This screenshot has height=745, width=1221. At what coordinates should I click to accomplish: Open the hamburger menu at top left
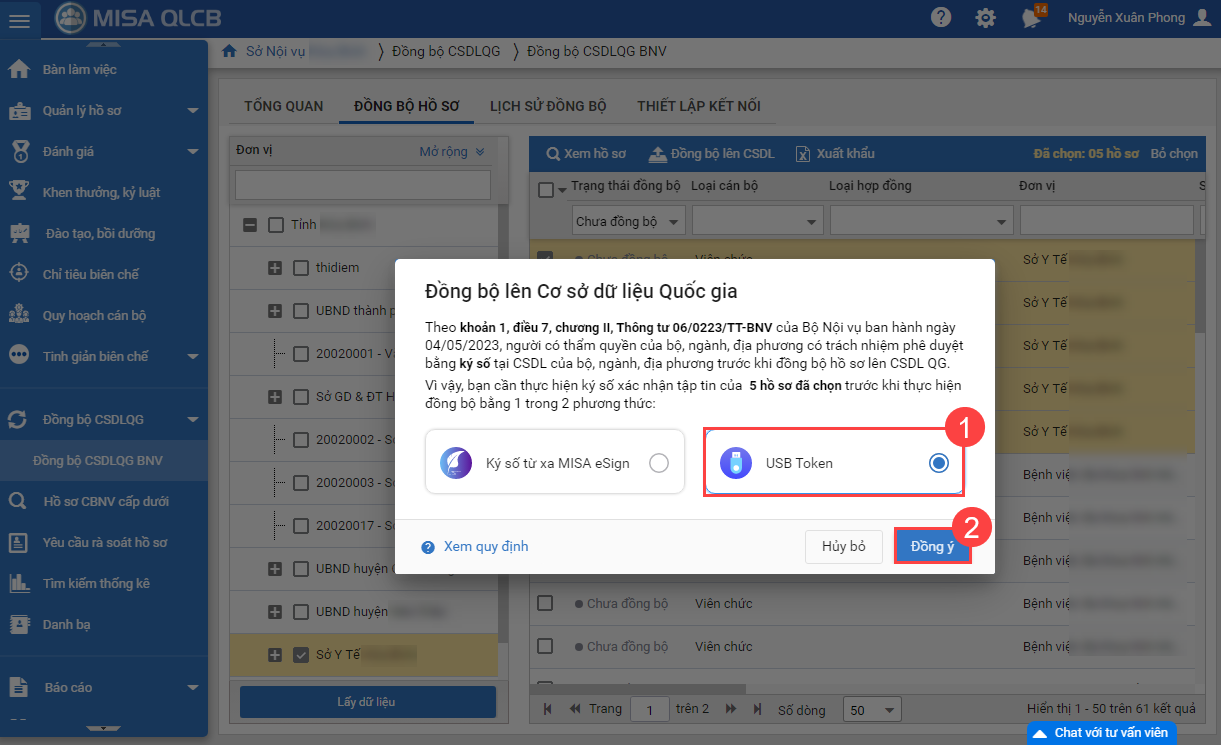(x=19, y=19)
